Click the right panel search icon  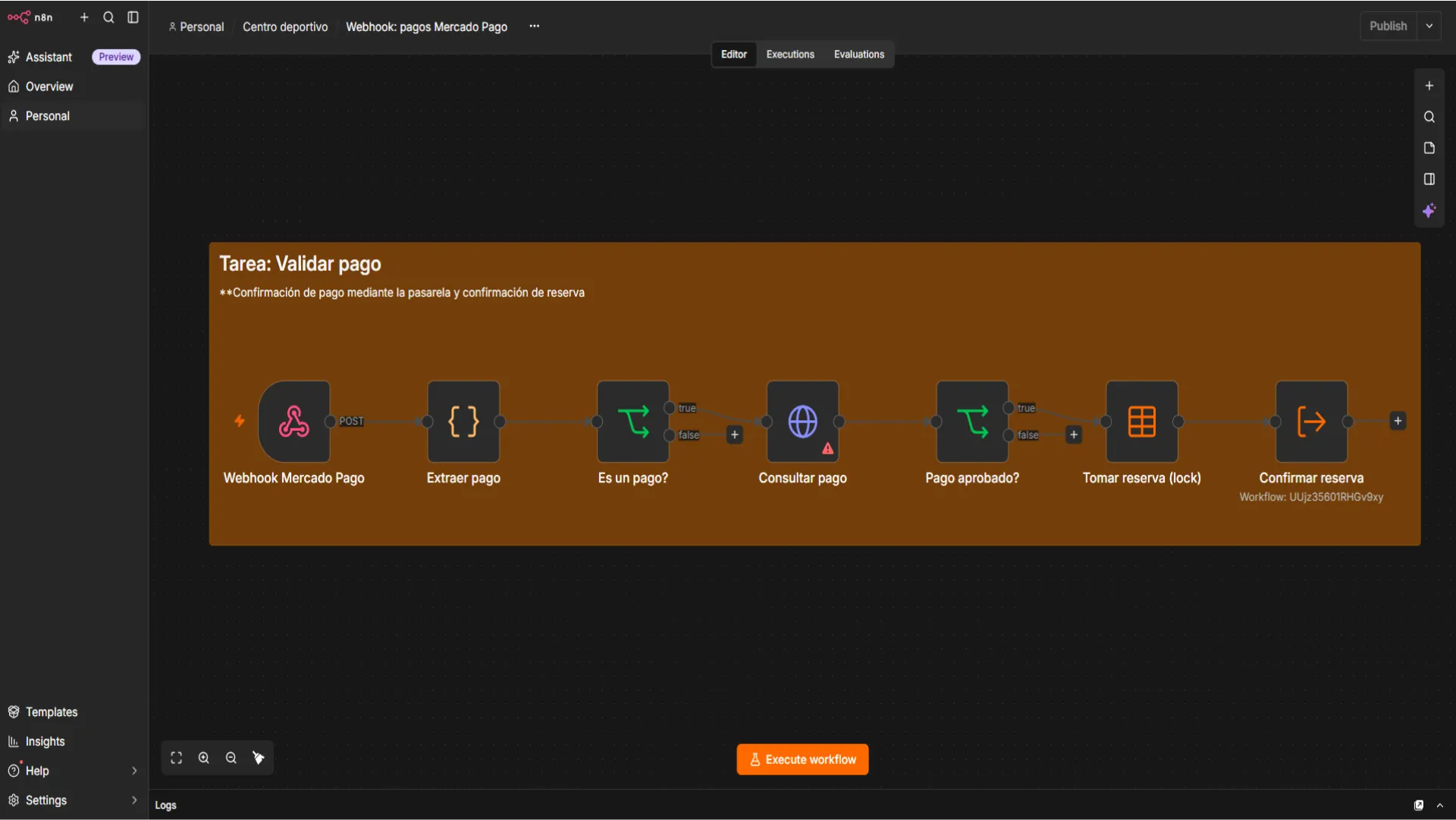[1429, 117]
